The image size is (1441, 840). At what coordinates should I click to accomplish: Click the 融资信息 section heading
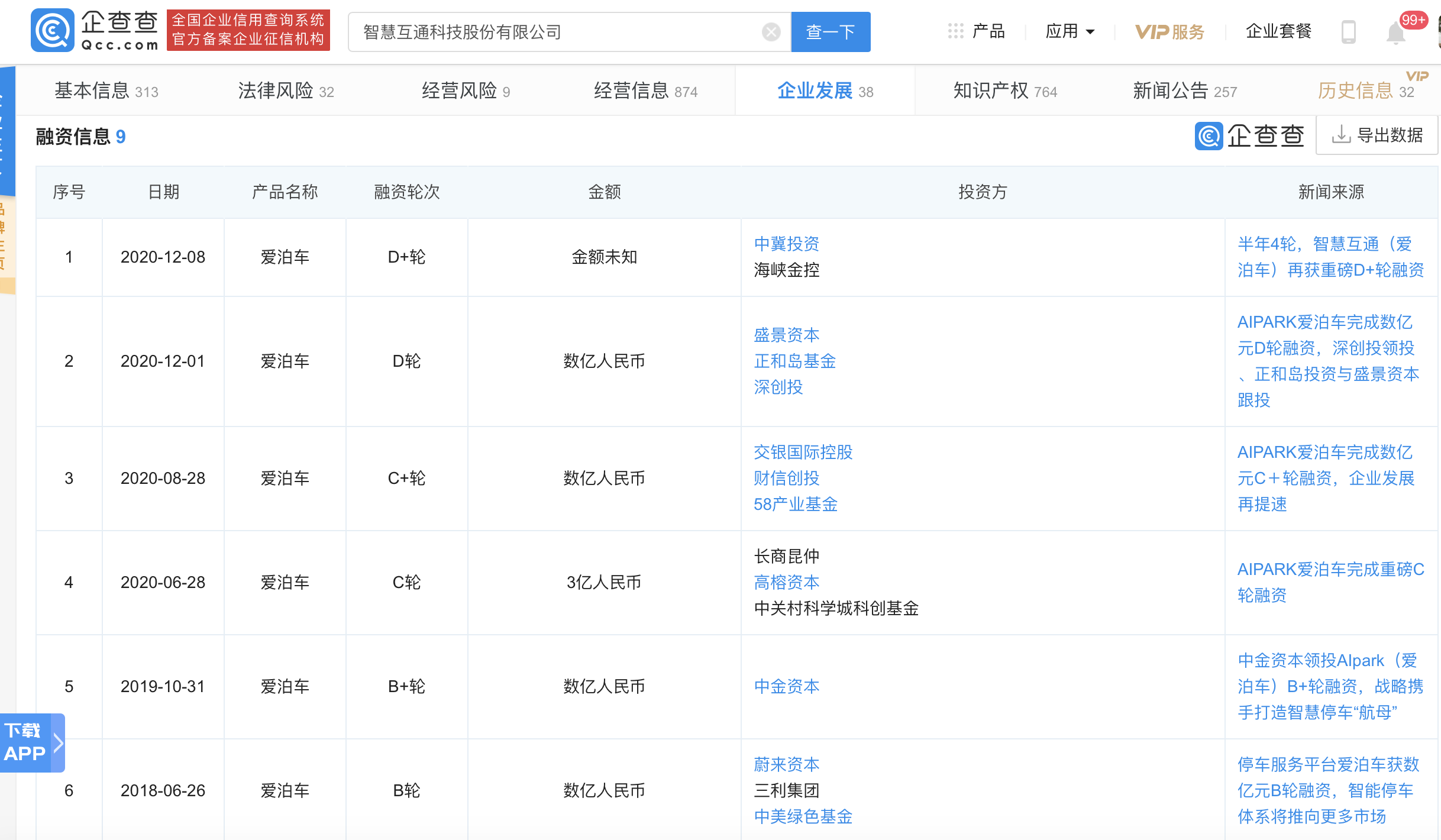[x=80, y=136]
